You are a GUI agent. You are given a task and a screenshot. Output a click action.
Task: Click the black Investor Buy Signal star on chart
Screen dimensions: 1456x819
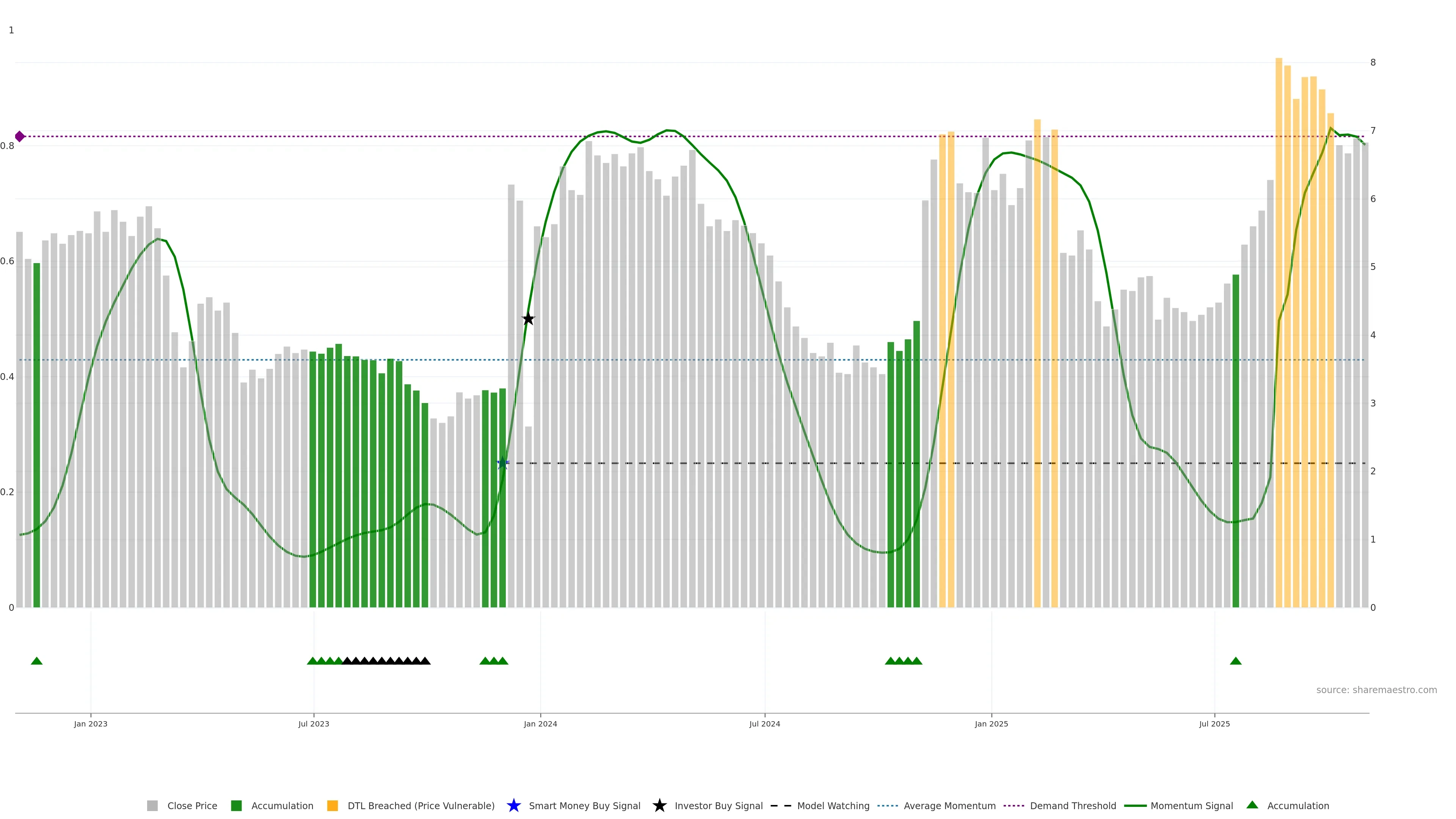[528, 319]
